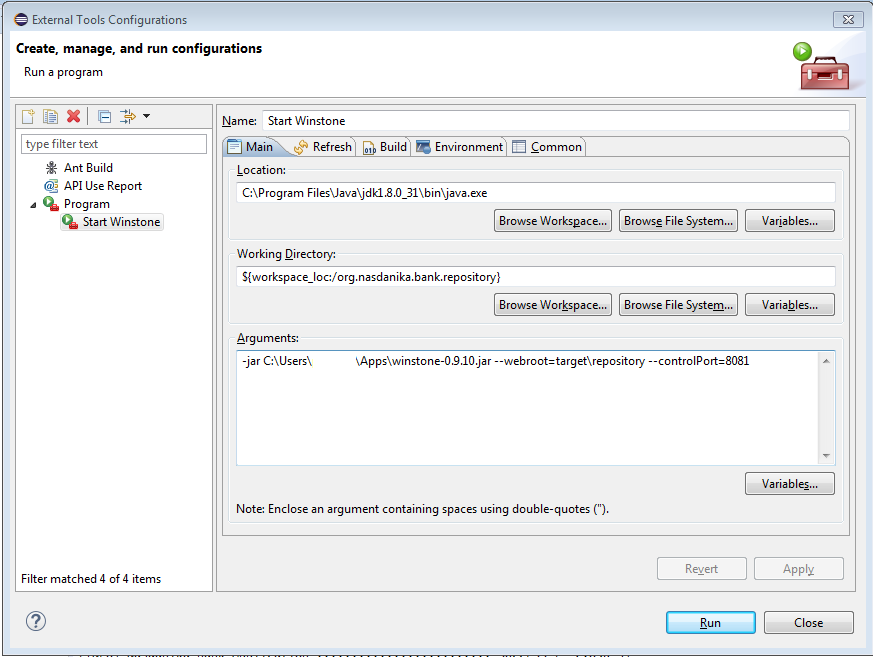
Task: Click in the Location path field
Action: [536, 193]
